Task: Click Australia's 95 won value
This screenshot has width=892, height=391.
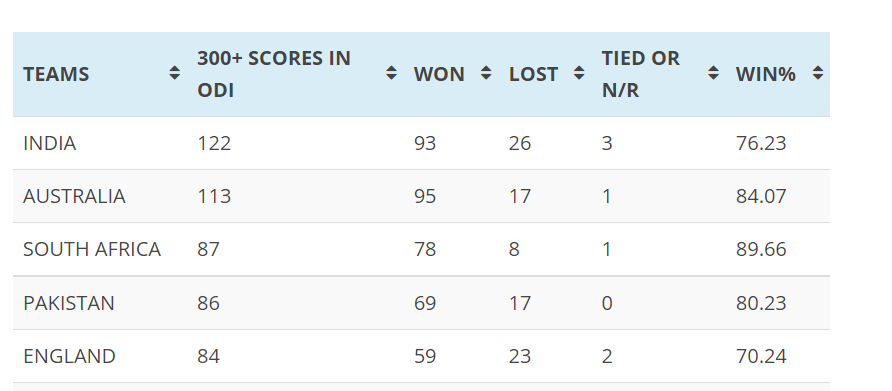Action: click(425, 196)
